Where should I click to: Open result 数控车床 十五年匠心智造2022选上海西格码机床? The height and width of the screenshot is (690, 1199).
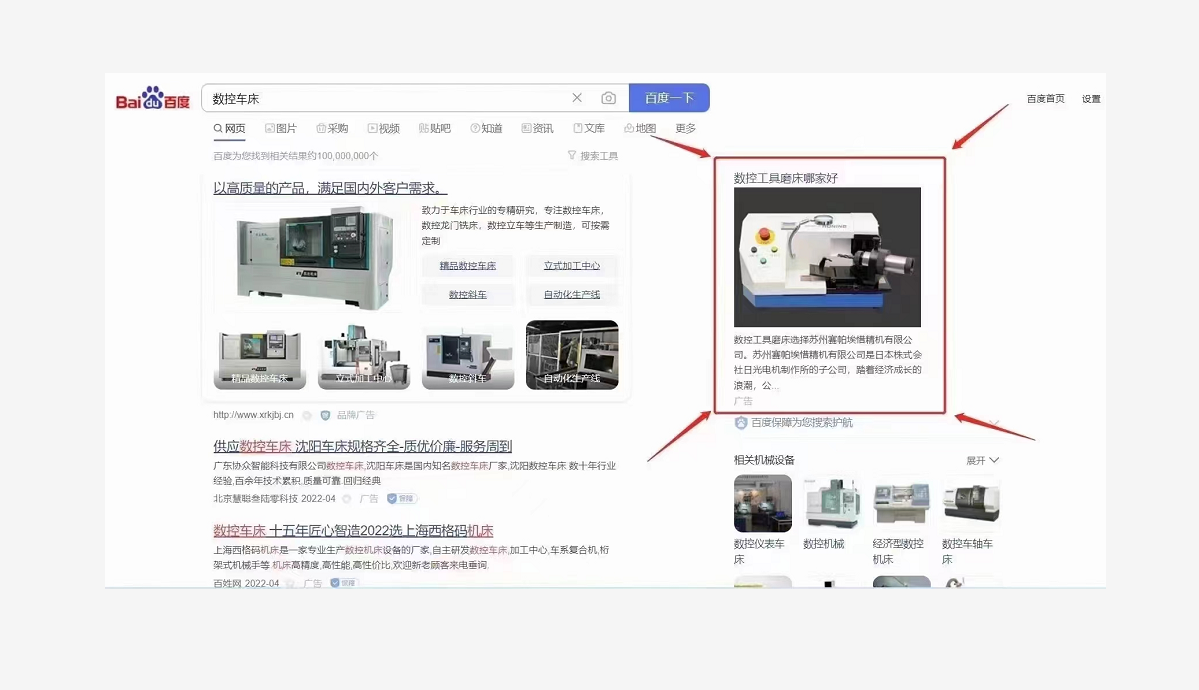353,530
